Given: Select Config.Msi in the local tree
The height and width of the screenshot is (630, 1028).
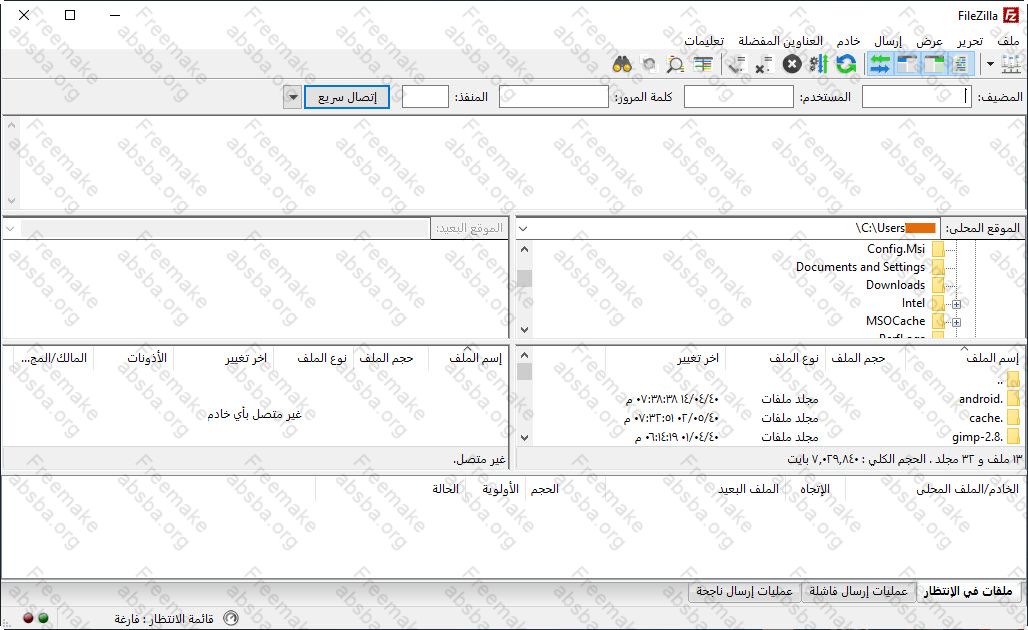Looking at the screenshot, I should pos(896,249).
